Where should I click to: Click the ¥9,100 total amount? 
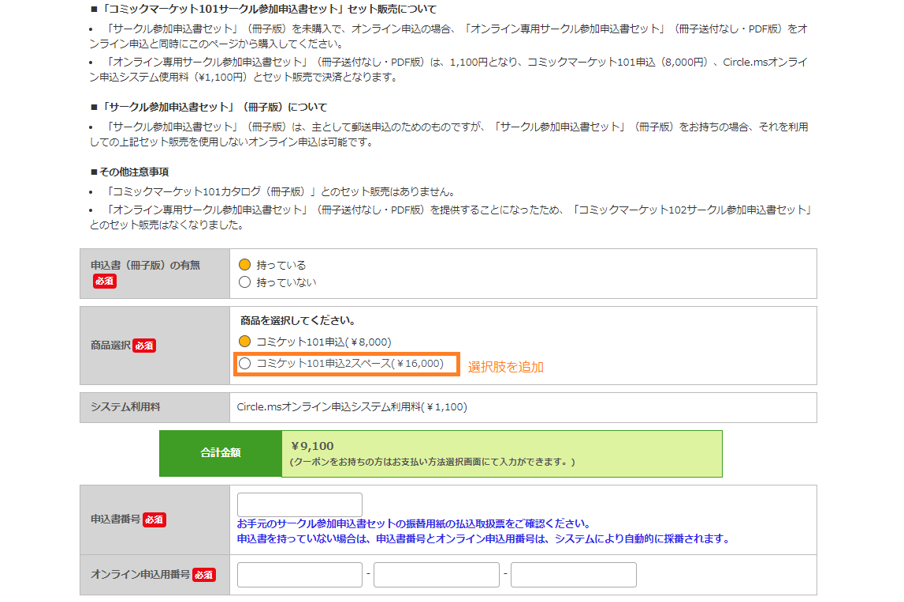click(x=312, y=446)
